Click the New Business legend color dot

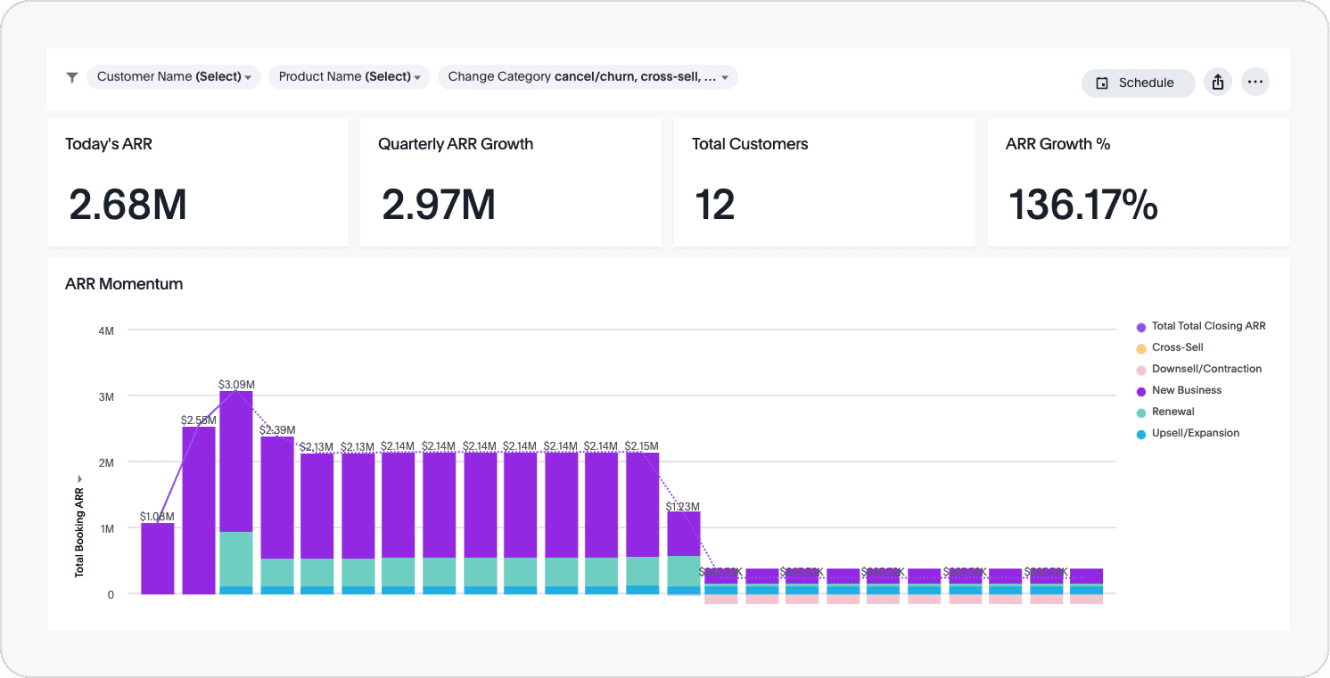[1141, 391]
